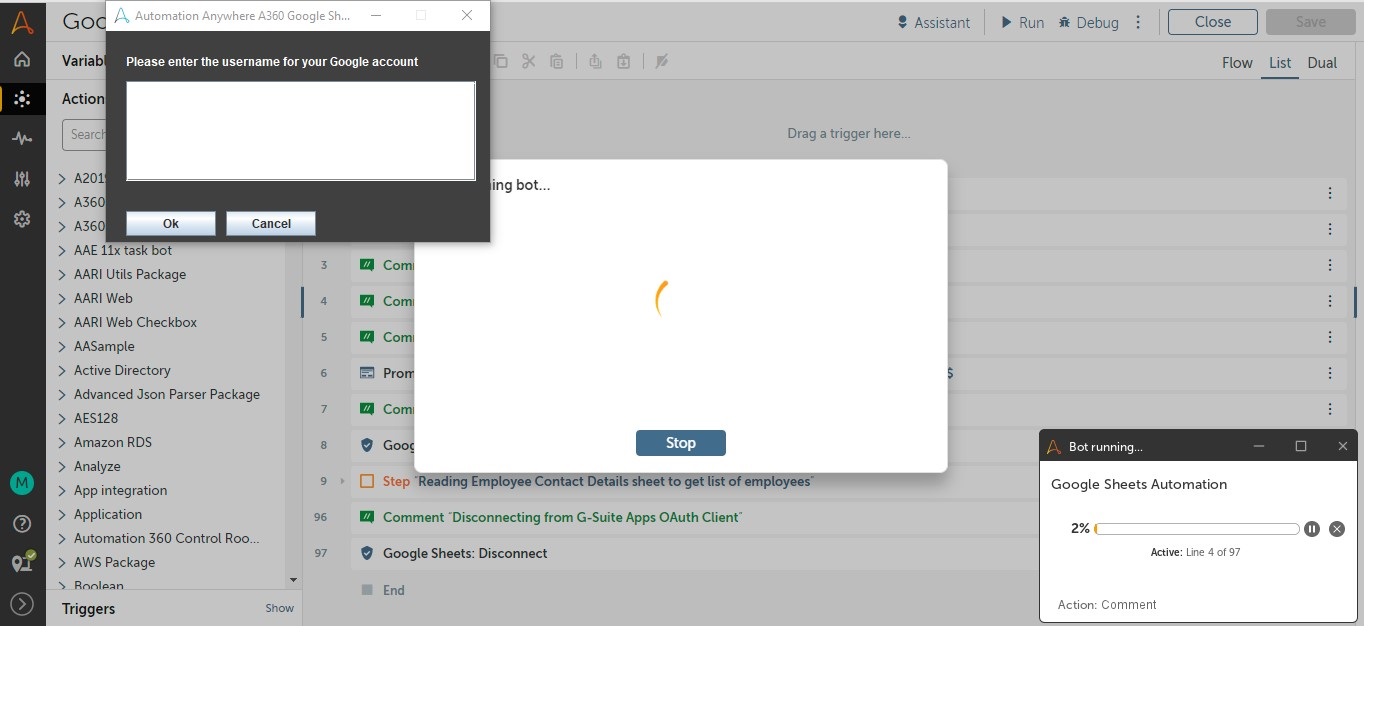Screen dimensions: 1386x724
Task: Expand the Active Directory package
Action: [x=63, y=370]
